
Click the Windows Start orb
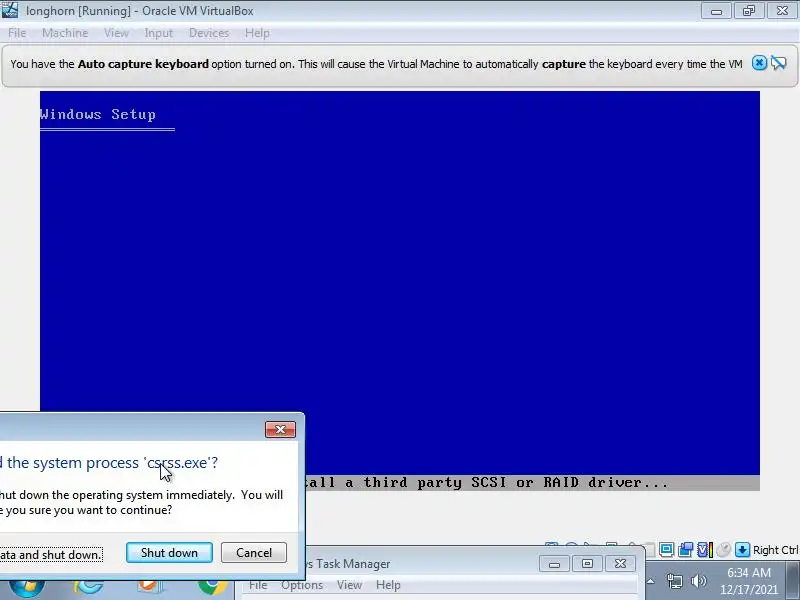(27, 588)
